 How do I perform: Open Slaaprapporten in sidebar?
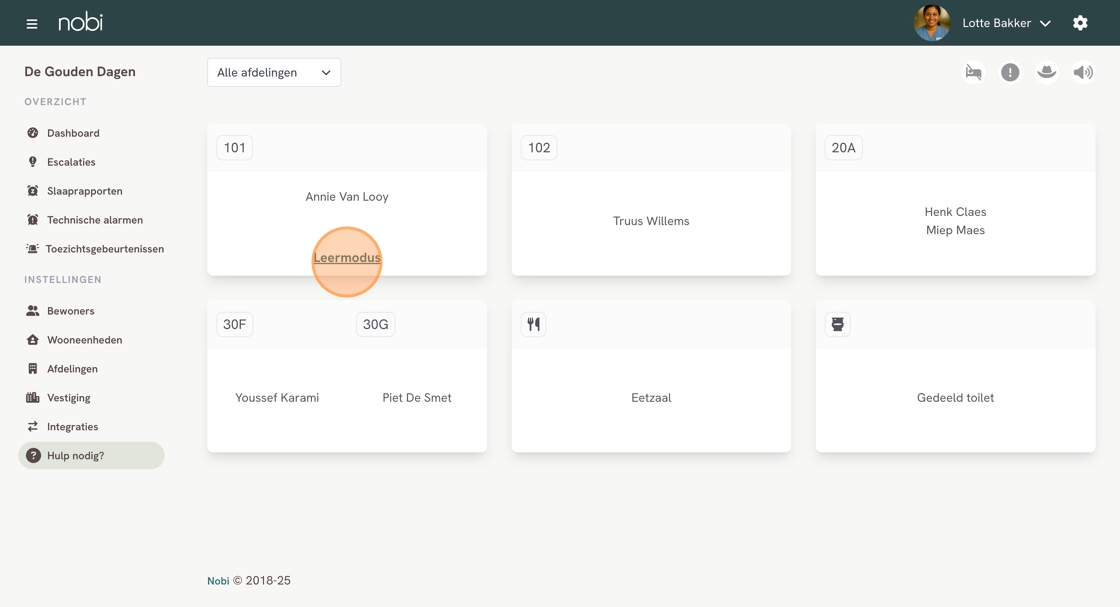tap(84, 191)
